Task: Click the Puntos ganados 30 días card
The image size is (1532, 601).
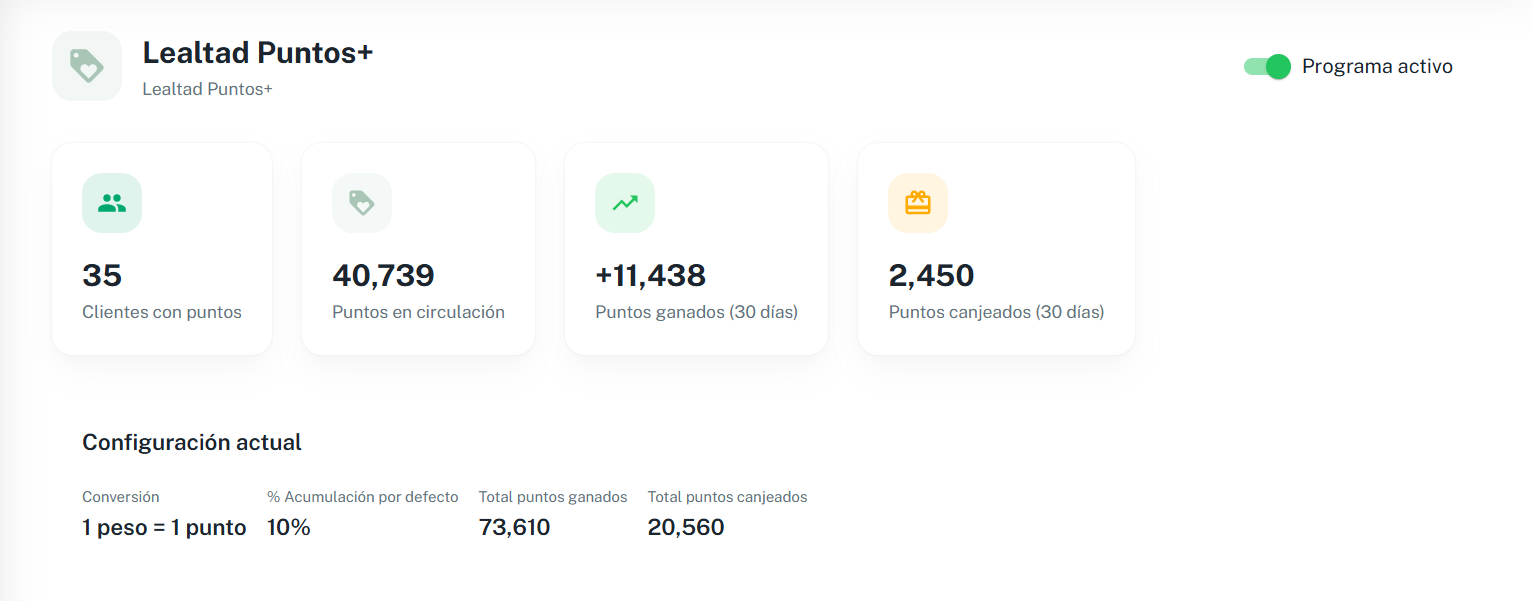Action: pyautogui.click(x=695, y=248)
